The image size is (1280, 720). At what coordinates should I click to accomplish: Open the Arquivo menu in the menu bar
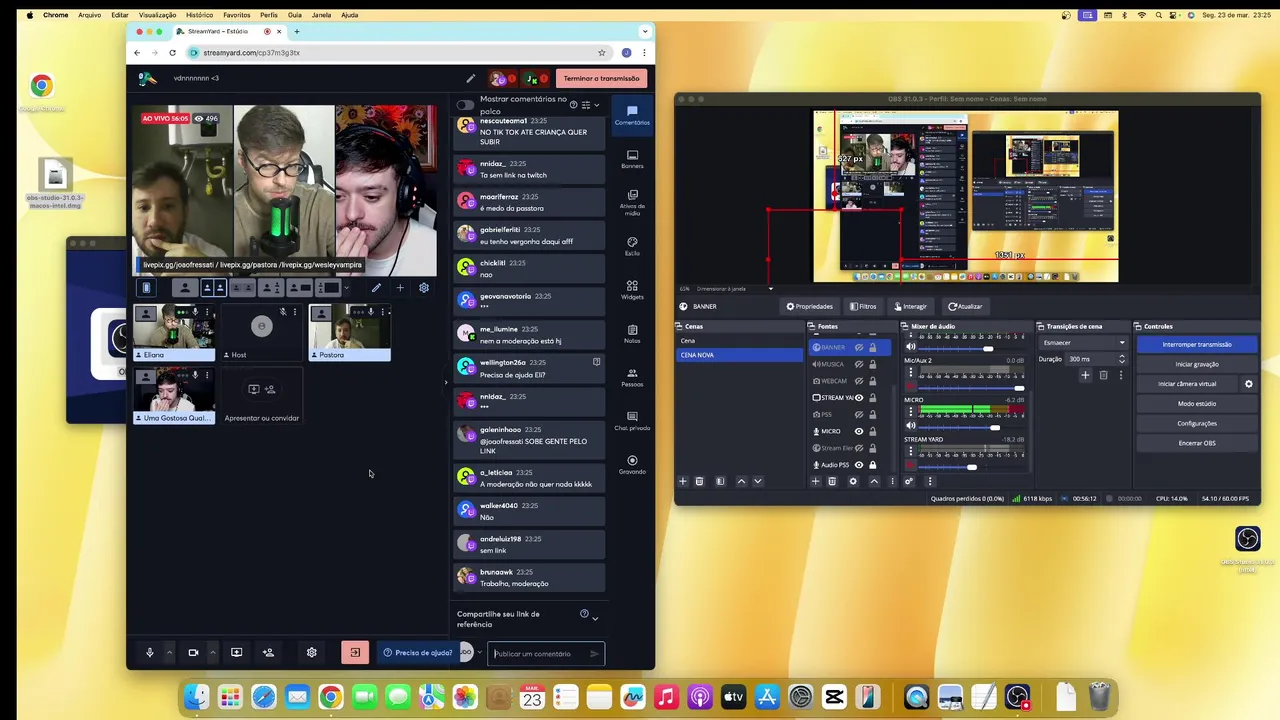(89, 15)
